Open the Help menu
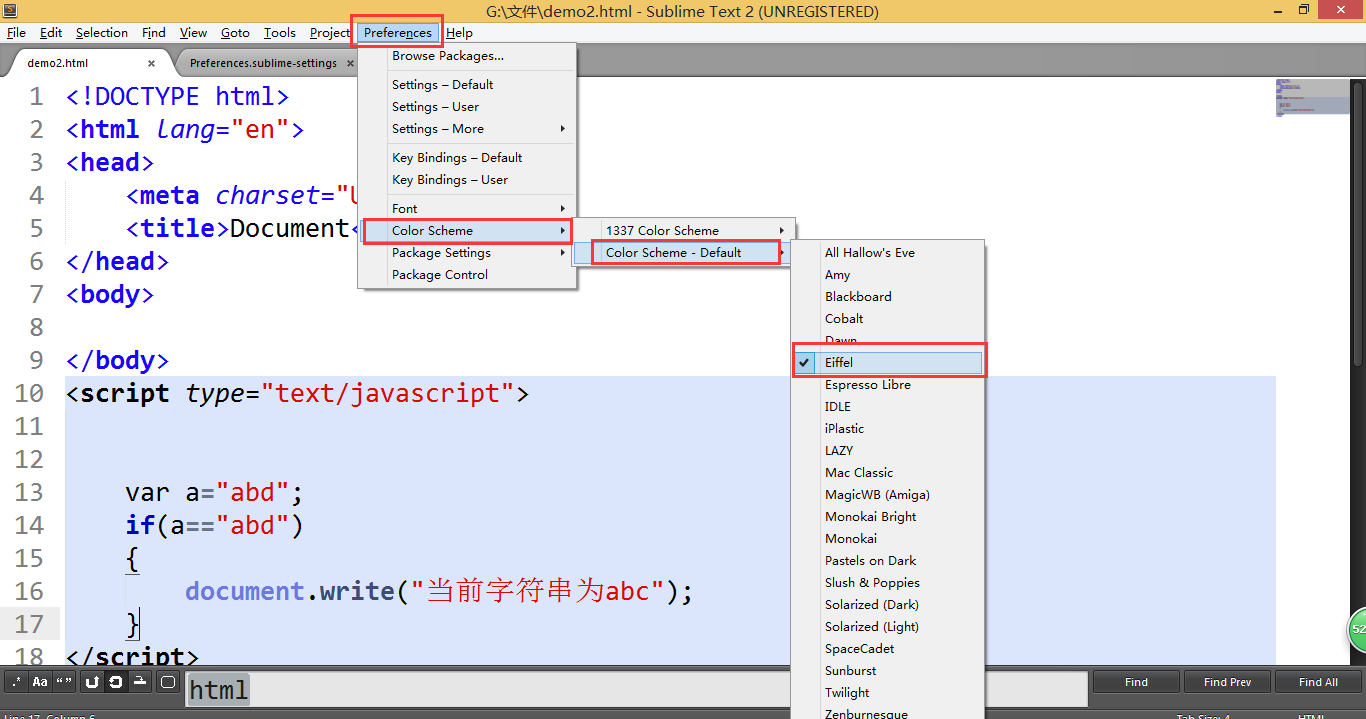Screen dimensions: 1366x719 pyautogui.click(x=459, y=33)
